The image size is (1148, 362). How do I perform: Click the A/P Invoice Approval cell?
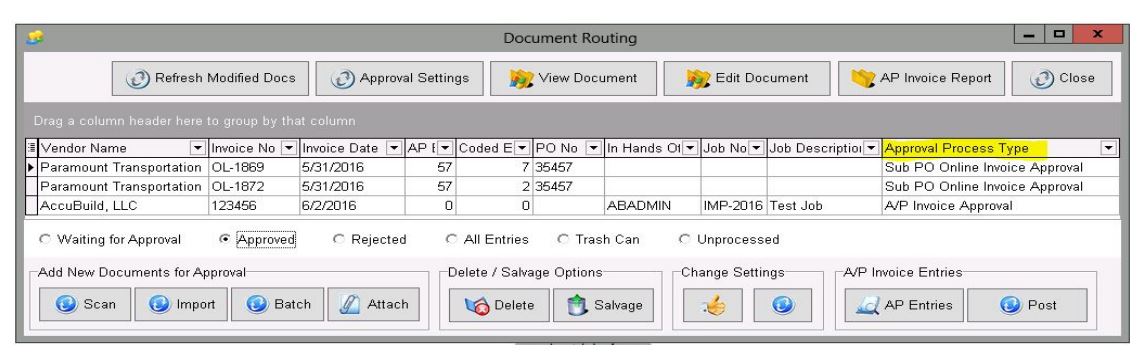[x=1000, y=206]
